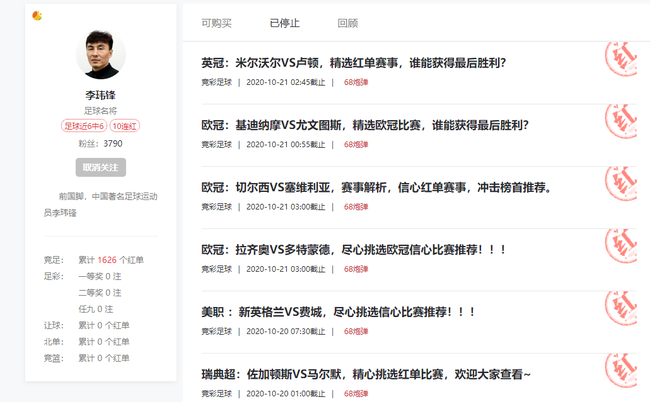Click the 竞篮 累计 0 个红单 stat
This screenshot has height=402, width=650.
[87, 358]
